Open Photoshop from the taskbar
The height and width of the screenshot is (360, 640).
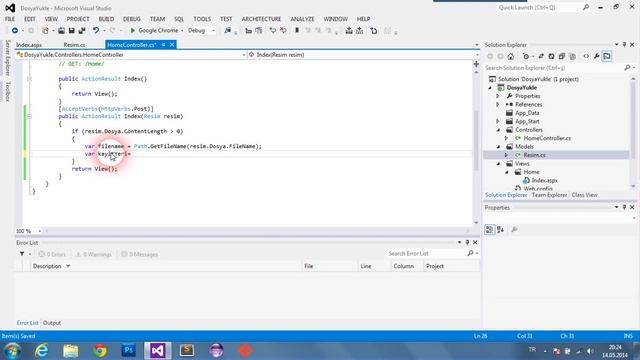[129, 351]
